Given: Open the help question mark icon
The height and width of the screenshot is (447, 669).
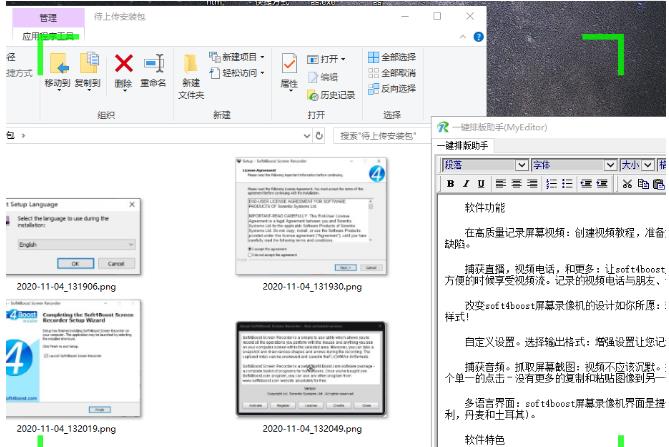Looking at the screenshot, I should tap(479, 37).
